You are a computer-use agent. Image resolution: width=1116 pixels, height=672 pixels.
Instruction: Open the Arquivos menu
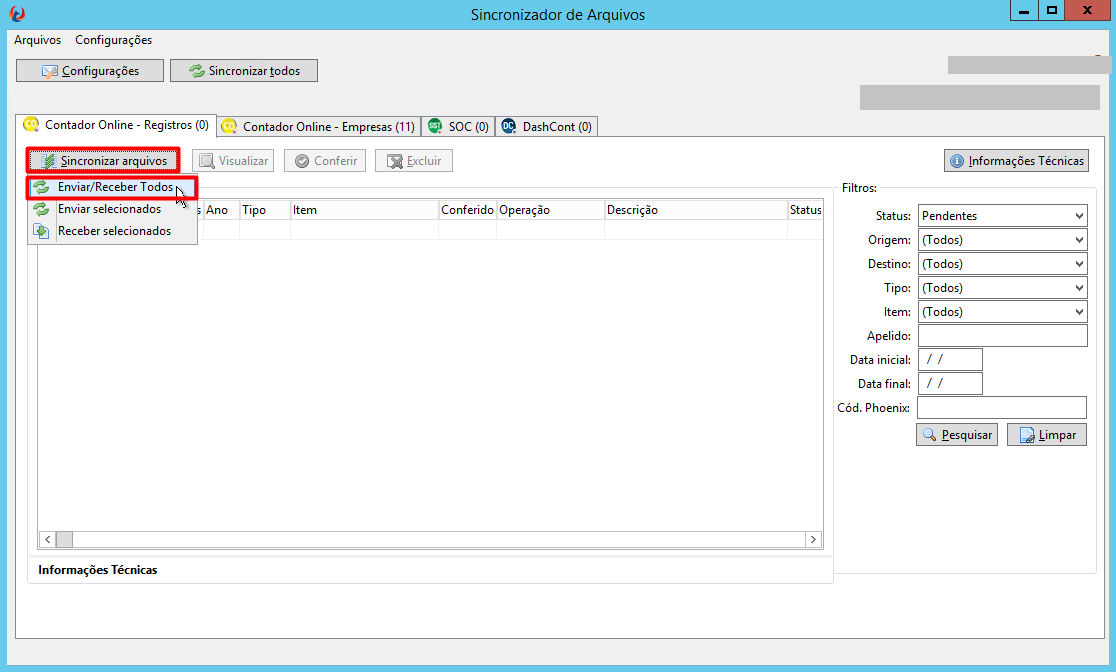pos(38,40)
